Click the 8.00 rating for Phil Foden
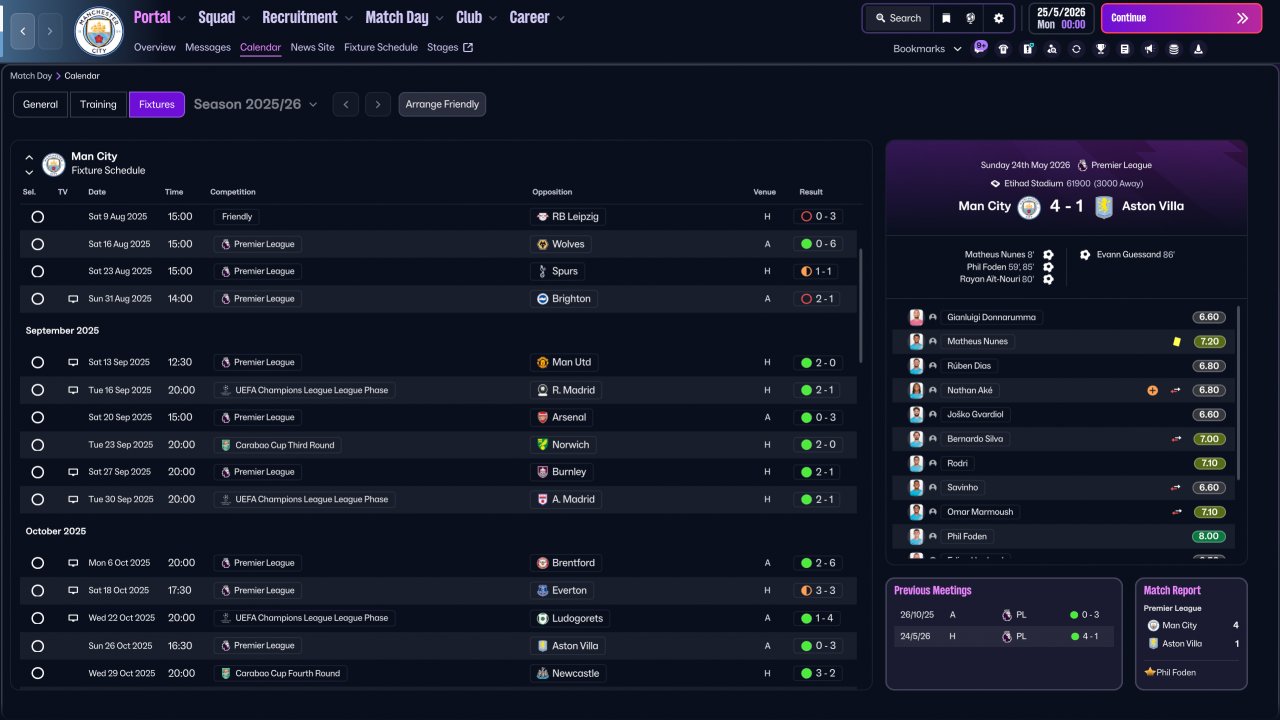 click(x=1209, y=536)
